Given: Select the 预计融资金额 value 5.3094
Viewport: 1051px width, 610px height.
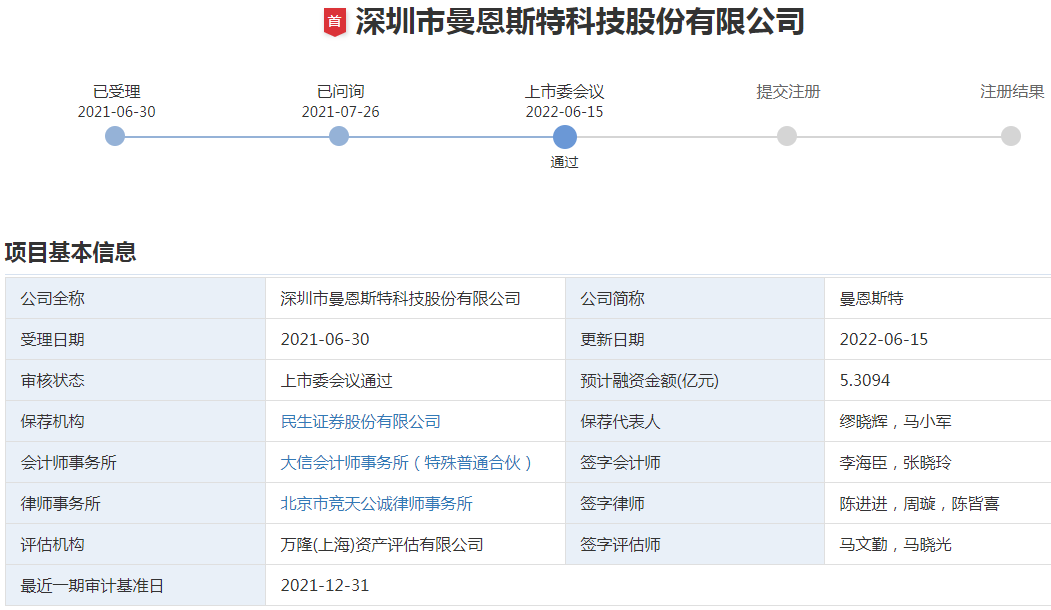Looking at the screenshot, I should [864, 379].
